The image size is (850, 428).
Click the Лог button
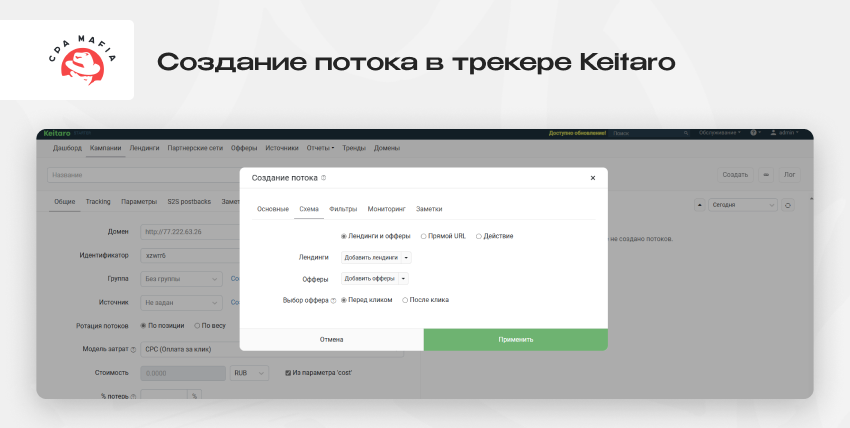click(x=789, y=175)
